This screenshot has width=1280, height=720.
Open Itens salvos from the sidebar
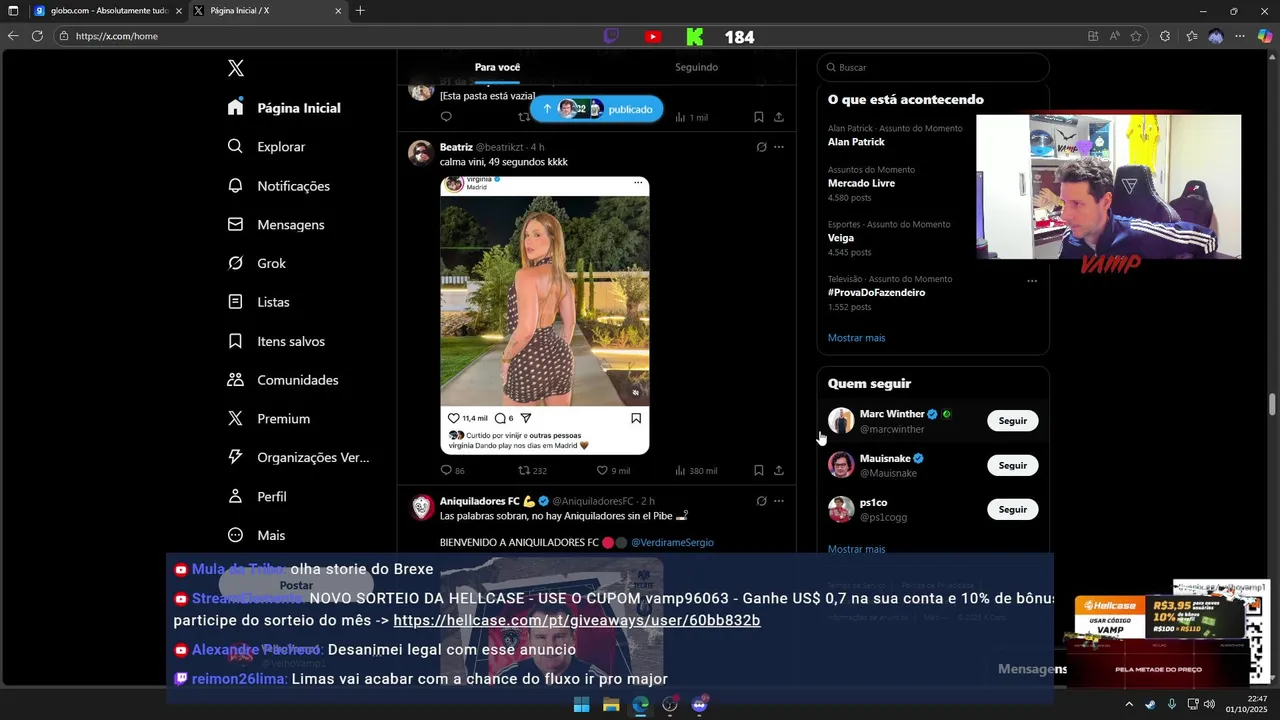(x=276, y=341)
